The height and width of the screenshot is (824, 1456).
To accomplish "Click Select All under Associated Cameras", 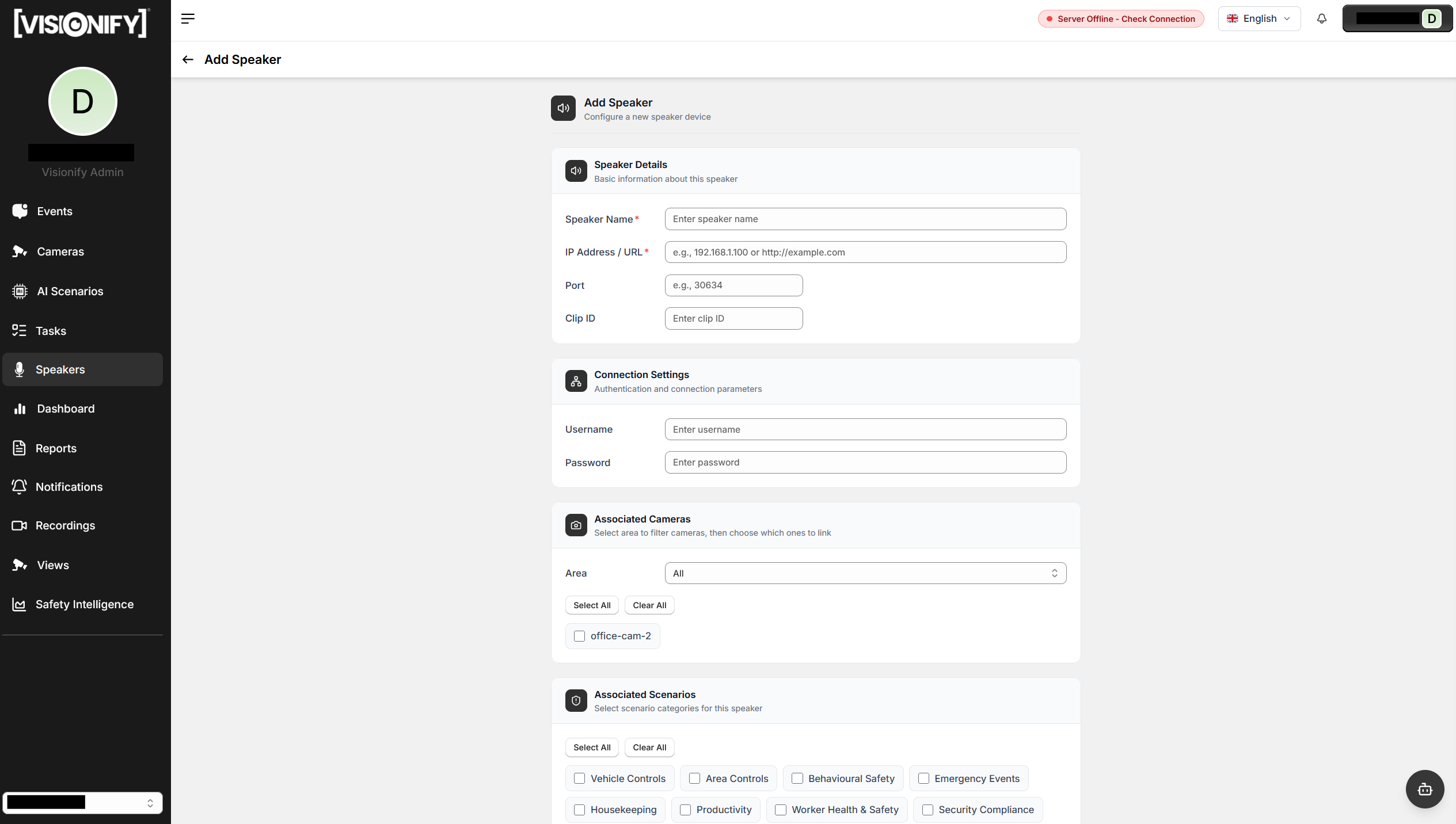I will pos(592,605).
